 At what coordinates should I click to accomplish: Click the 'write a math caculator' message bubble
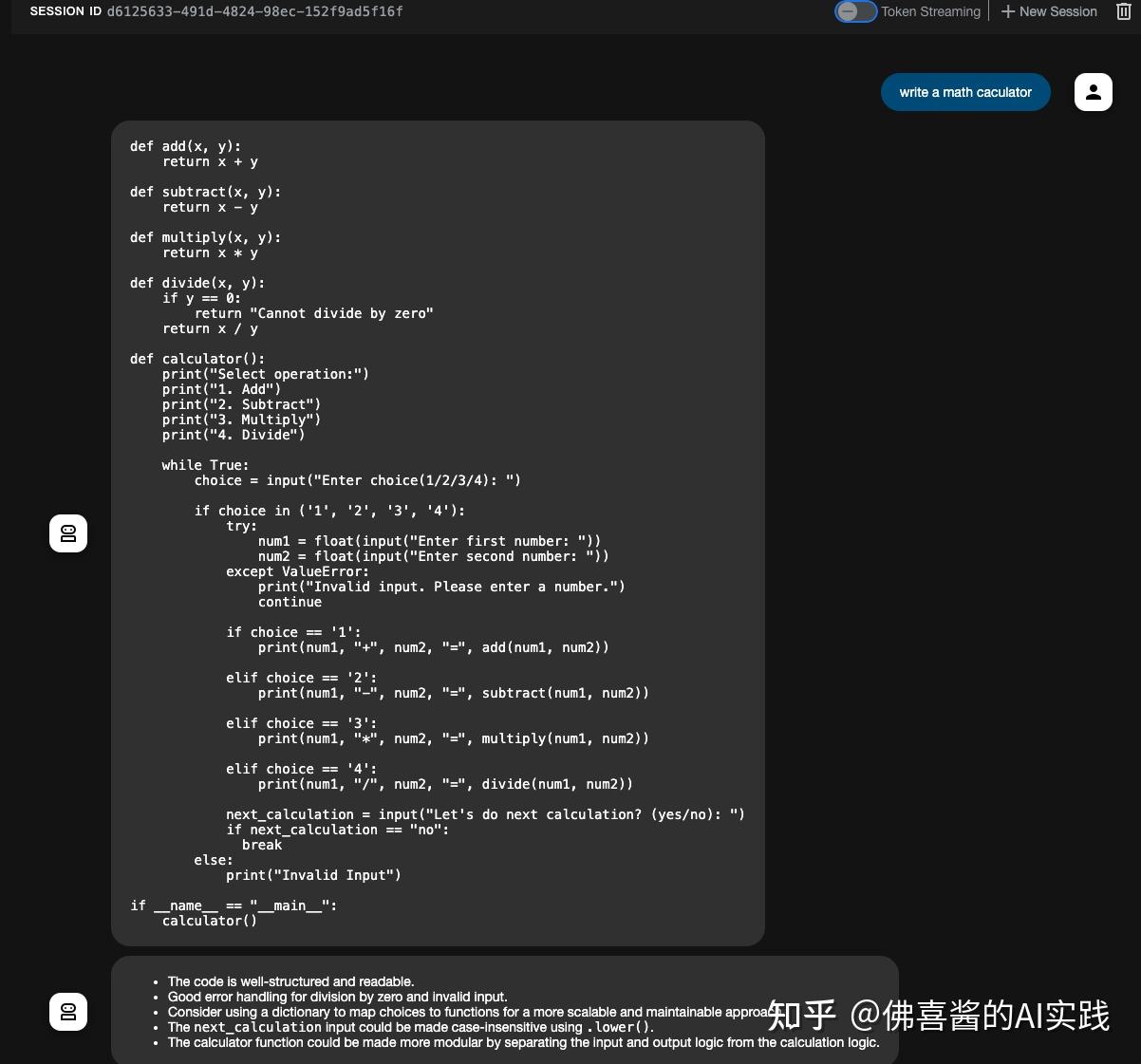click(x=965, y=92)
